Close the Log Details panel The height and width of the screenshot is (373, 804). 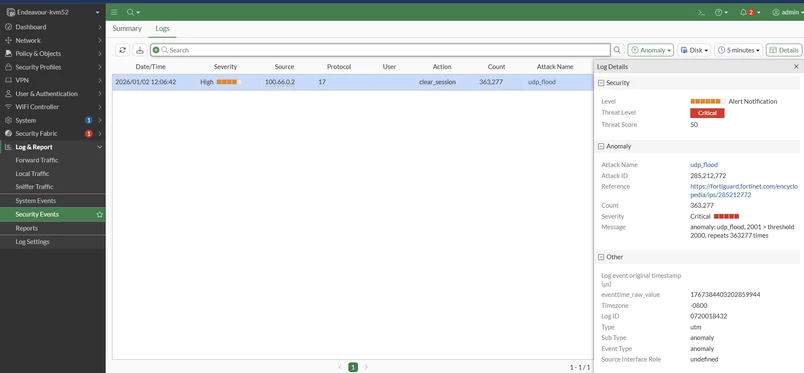click(796, 67)
